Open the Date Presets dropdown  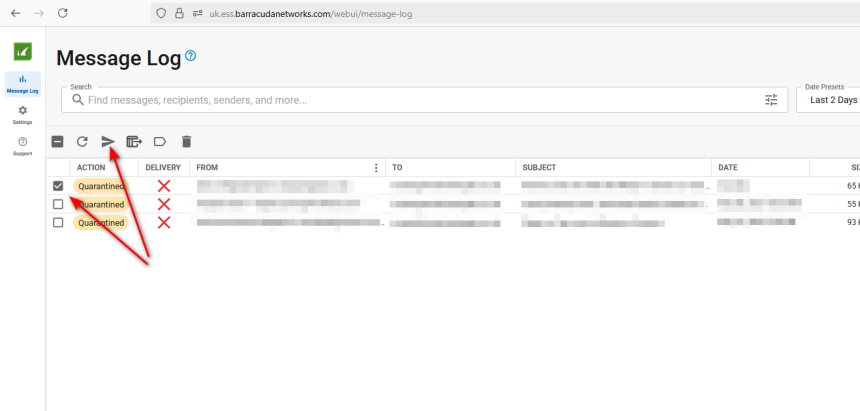click(828, 100)
